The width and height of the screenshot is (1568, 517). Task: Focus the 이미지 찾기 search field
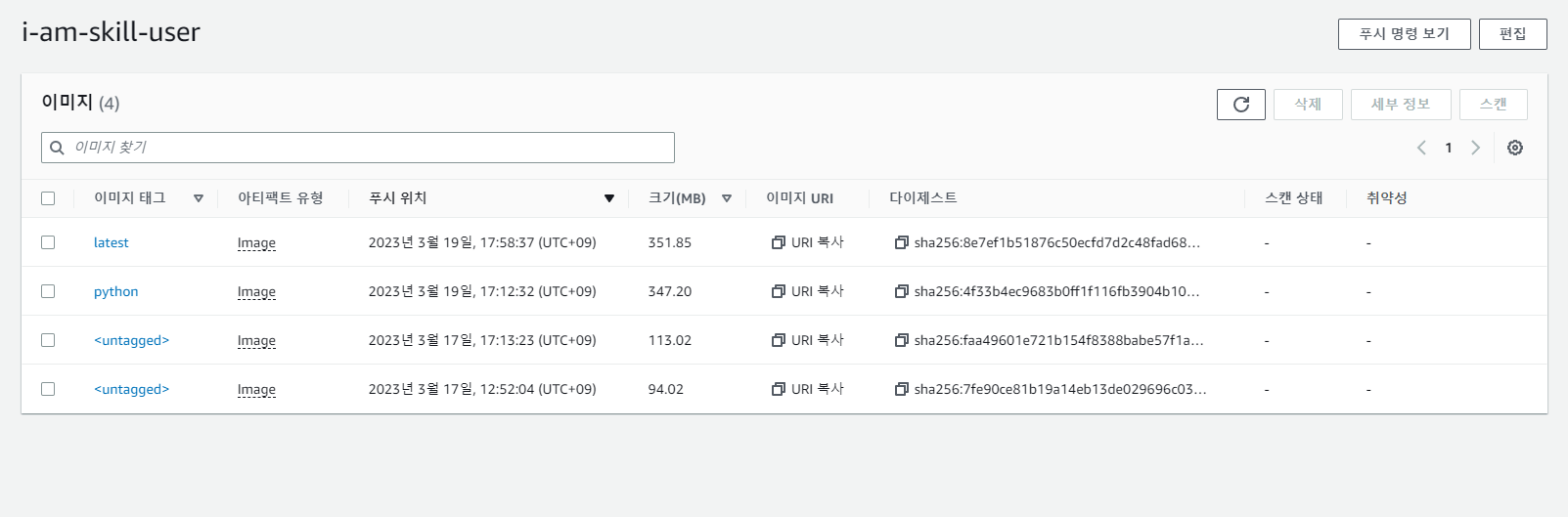358,148
